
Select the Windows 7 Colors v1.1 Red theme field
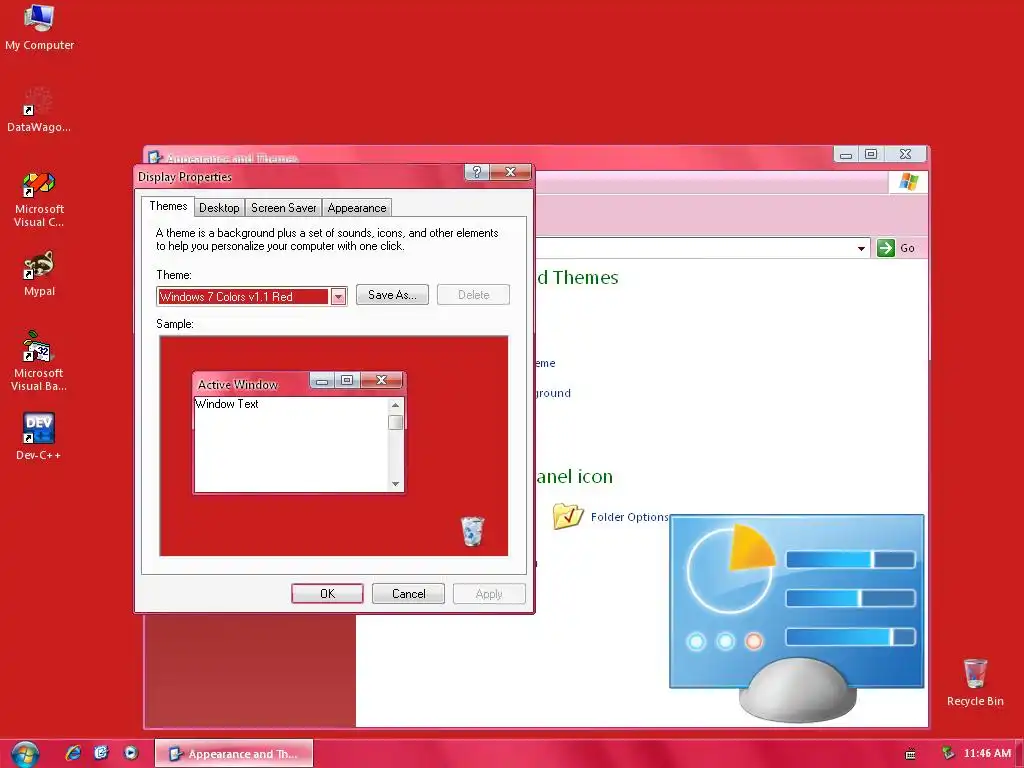tap(252, 296)
